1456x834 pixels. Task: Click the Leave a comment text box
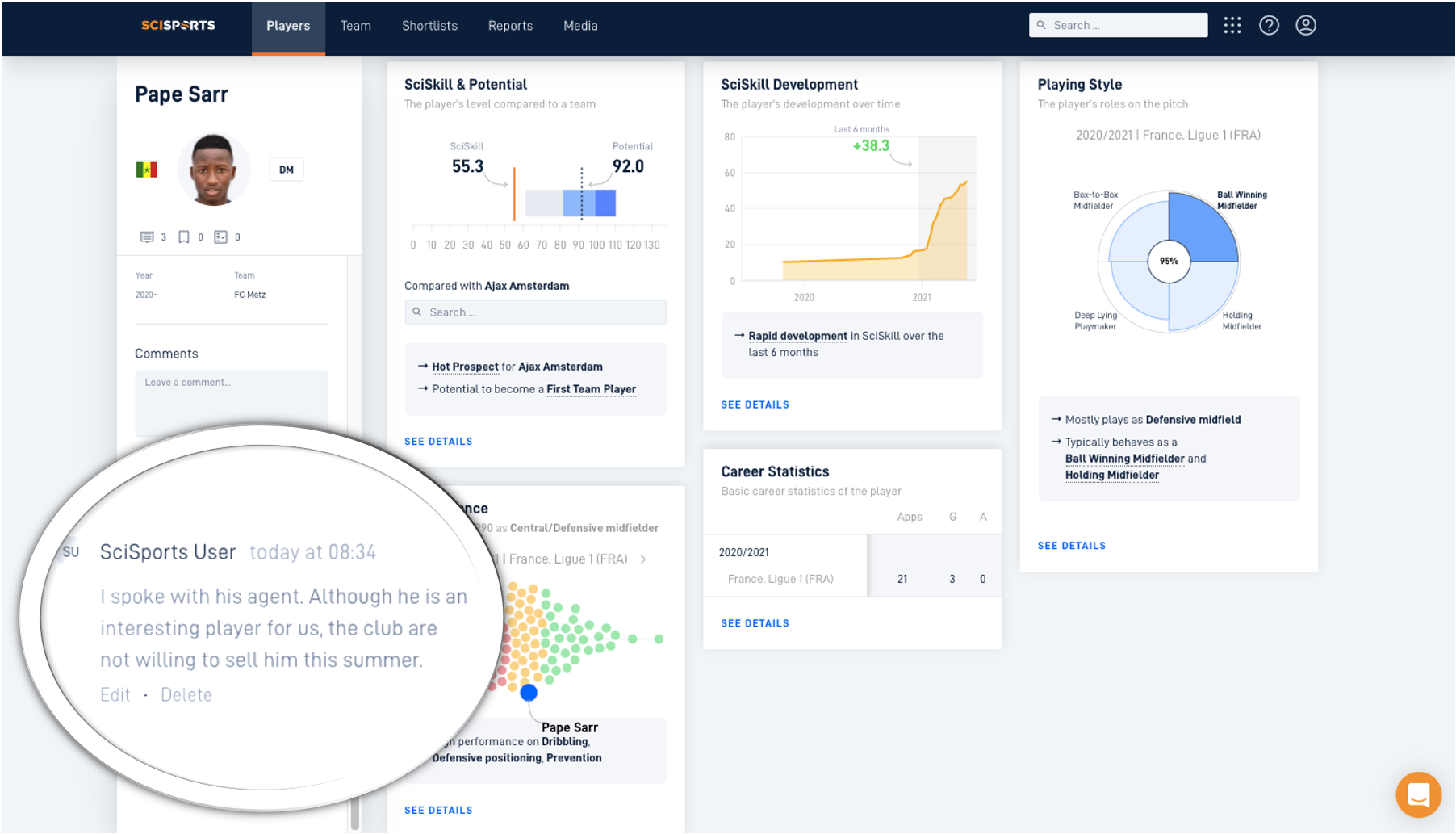point(232,402)
